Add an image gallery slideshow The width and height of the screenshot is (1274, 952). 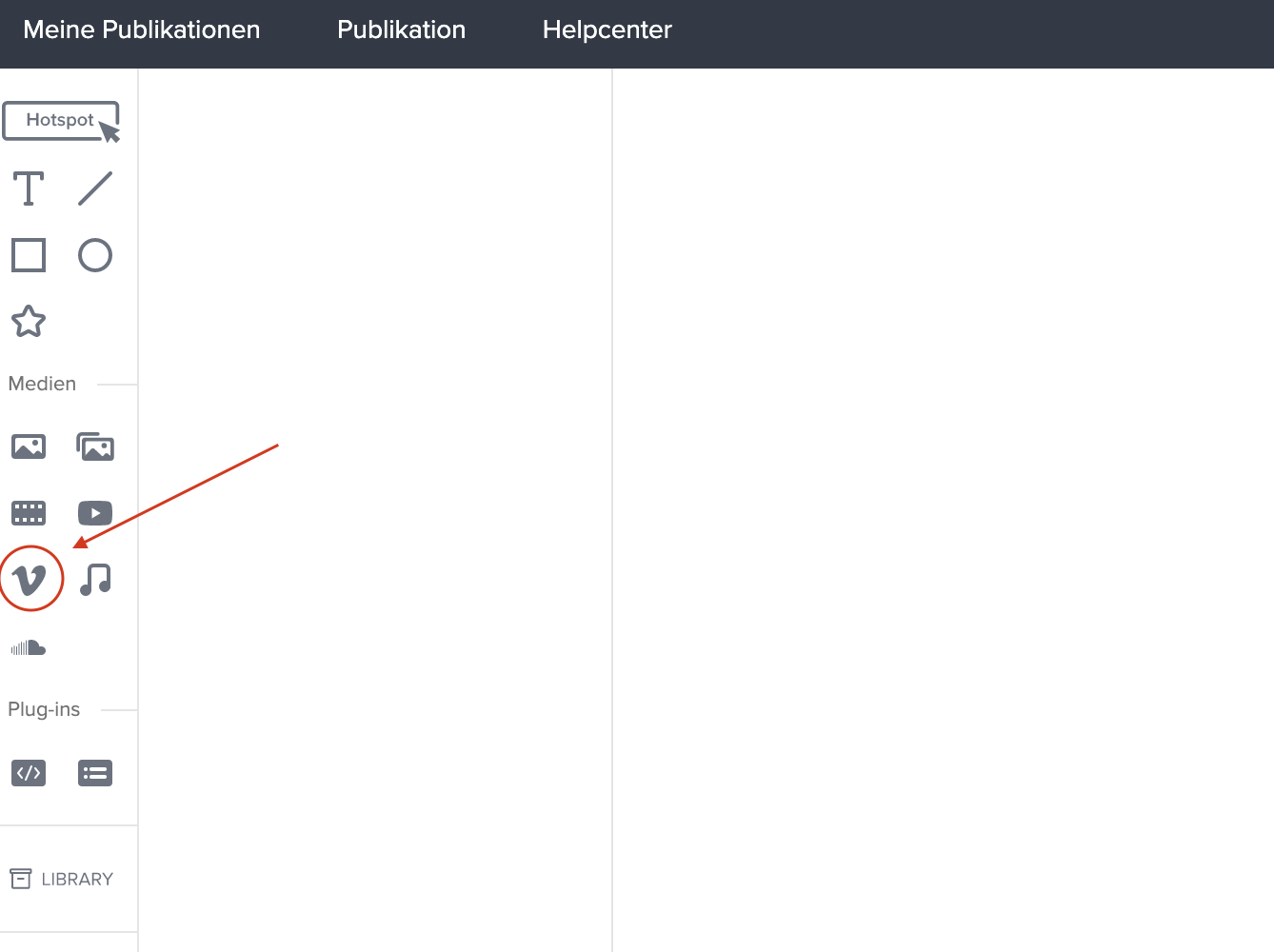coord(95,446)
